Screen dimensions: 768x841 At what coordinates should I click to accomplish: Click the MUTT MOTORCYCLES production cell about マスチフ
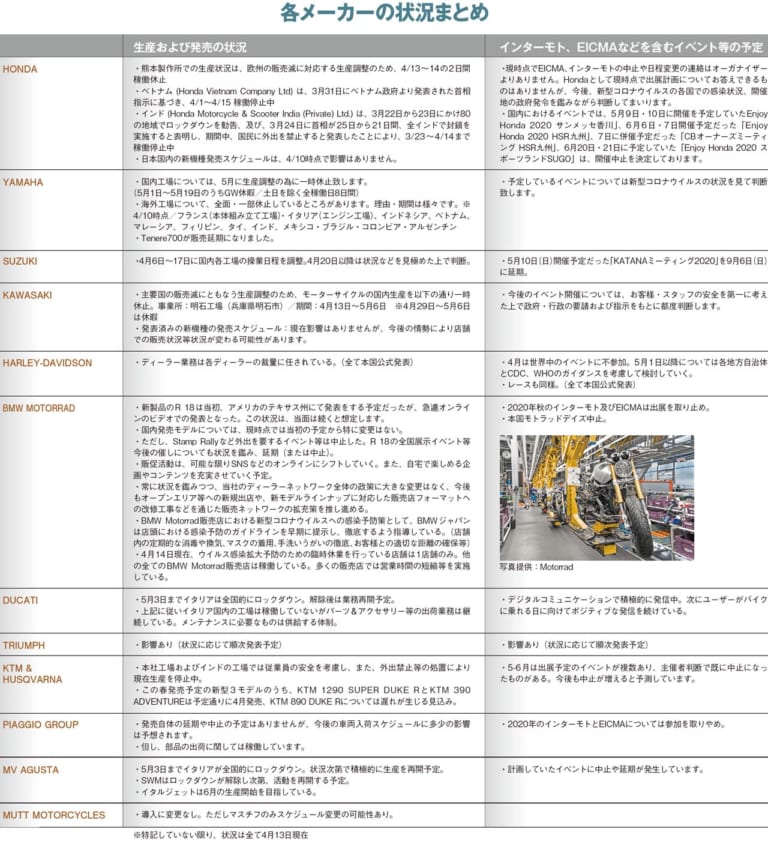[264, 815]
